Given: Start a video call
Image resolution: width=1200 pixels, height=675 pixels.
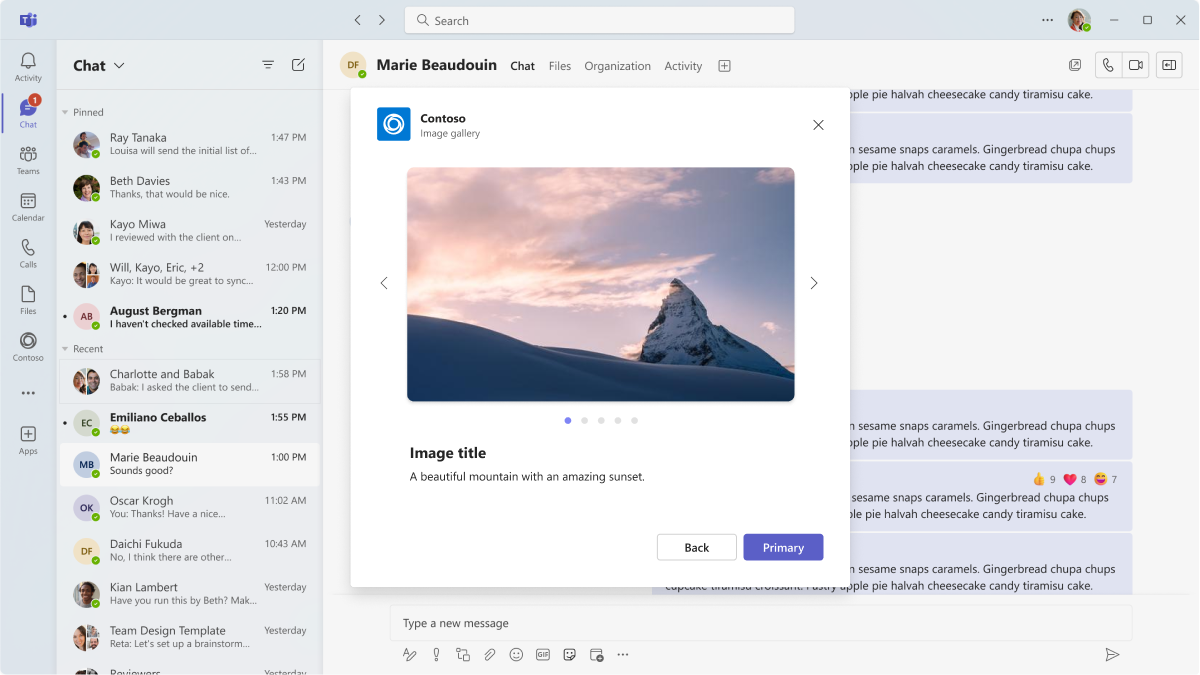Looking at the screenshot, I should 1136,65.
